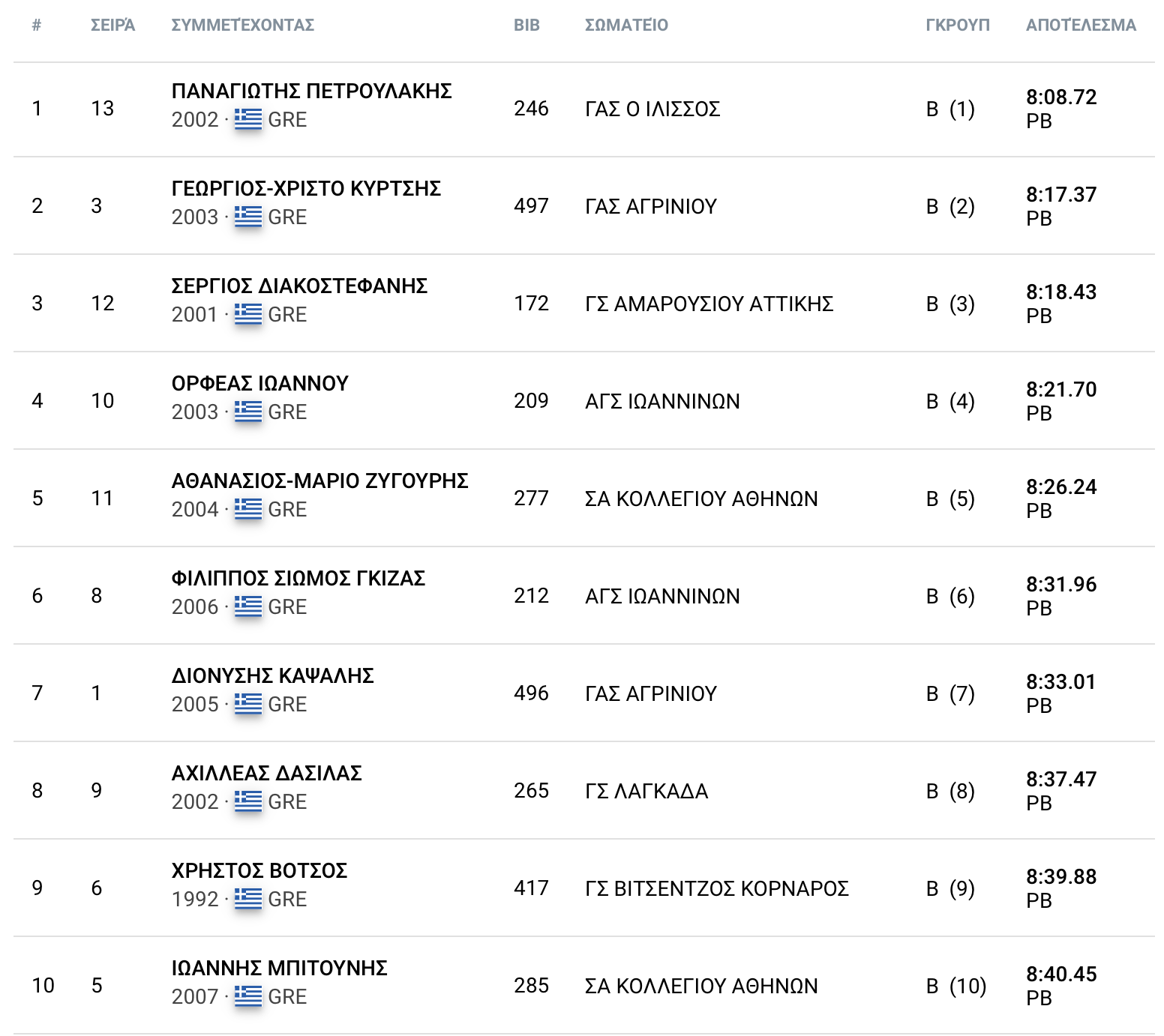Click the flag icon under ΟΡΦΕΑΣ ΙΩΑΝΝΟΥ
Image resolution: width=1164 pixels, height=1036 pixels.
click(x=247, y=412)
